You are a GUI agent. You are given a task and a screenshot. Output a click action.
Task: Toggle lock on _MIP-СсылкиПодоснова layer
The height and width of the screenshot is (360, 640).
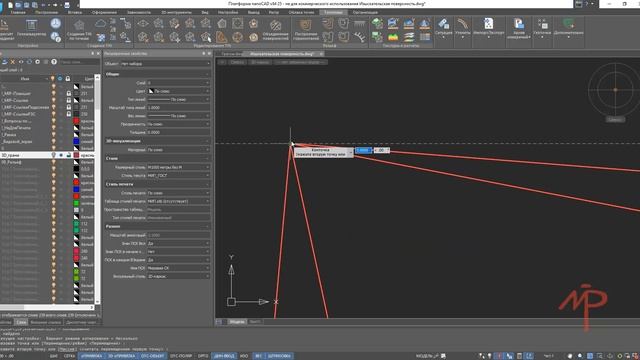click(x=69, y=107)
